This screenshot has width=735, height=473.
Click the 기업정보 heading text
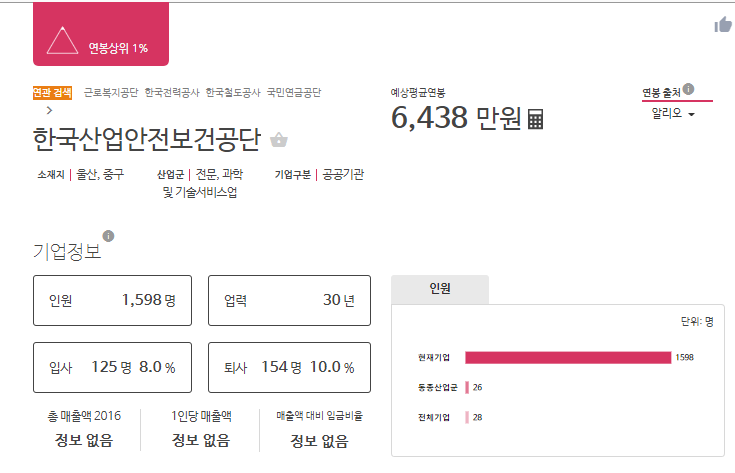point(67,251)
